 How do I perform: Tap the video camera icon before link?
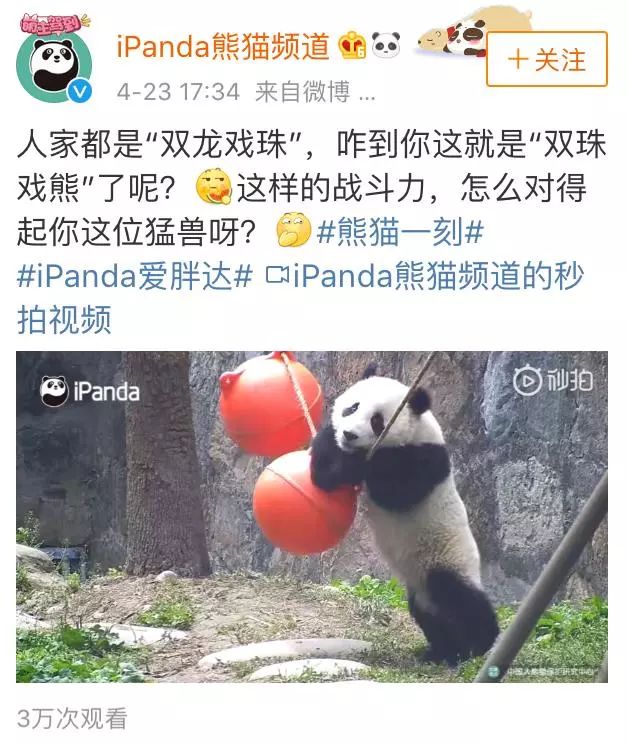[277, 275]
